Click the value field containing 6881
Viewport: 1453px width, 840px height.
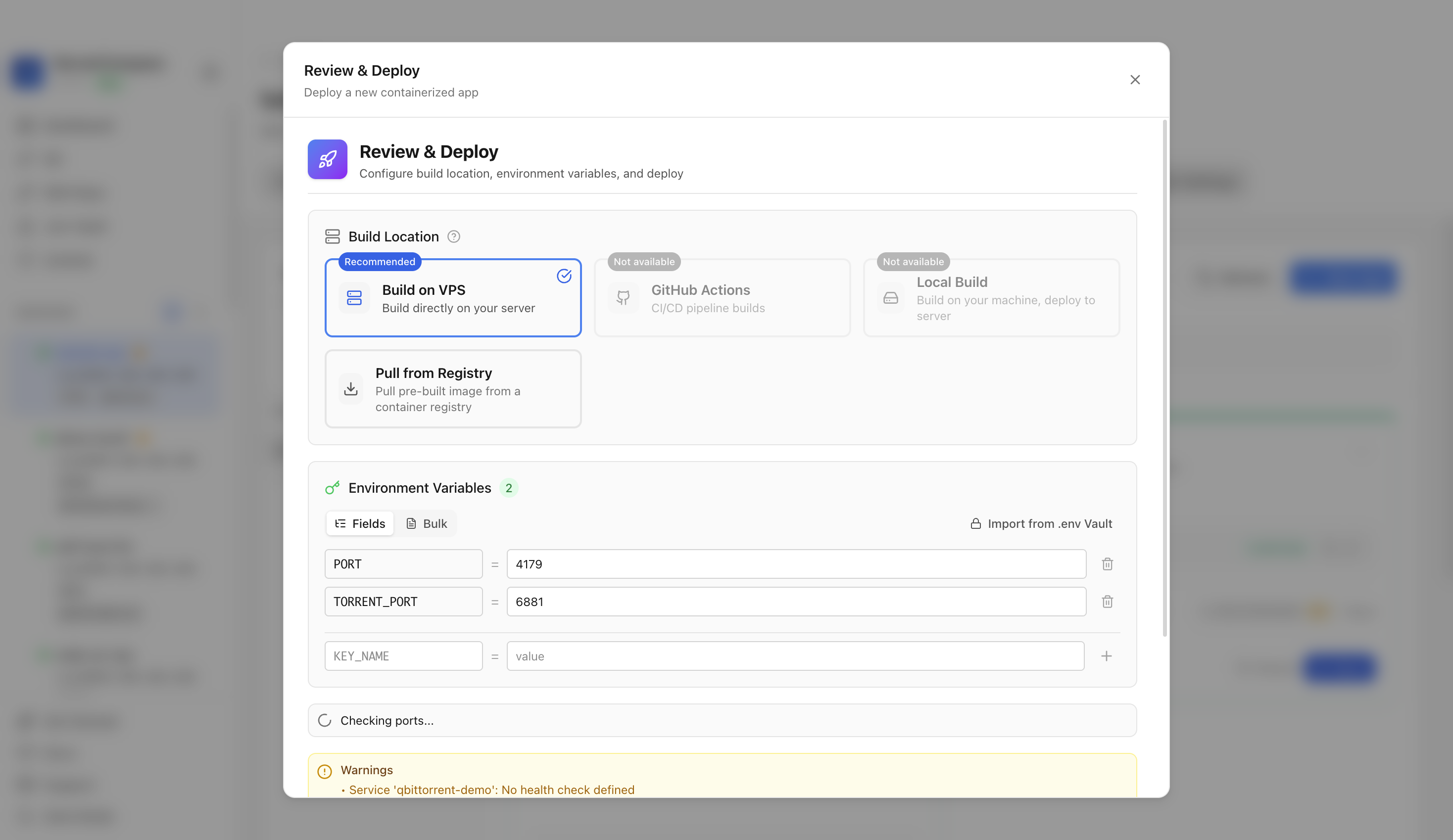coord(796,602)
